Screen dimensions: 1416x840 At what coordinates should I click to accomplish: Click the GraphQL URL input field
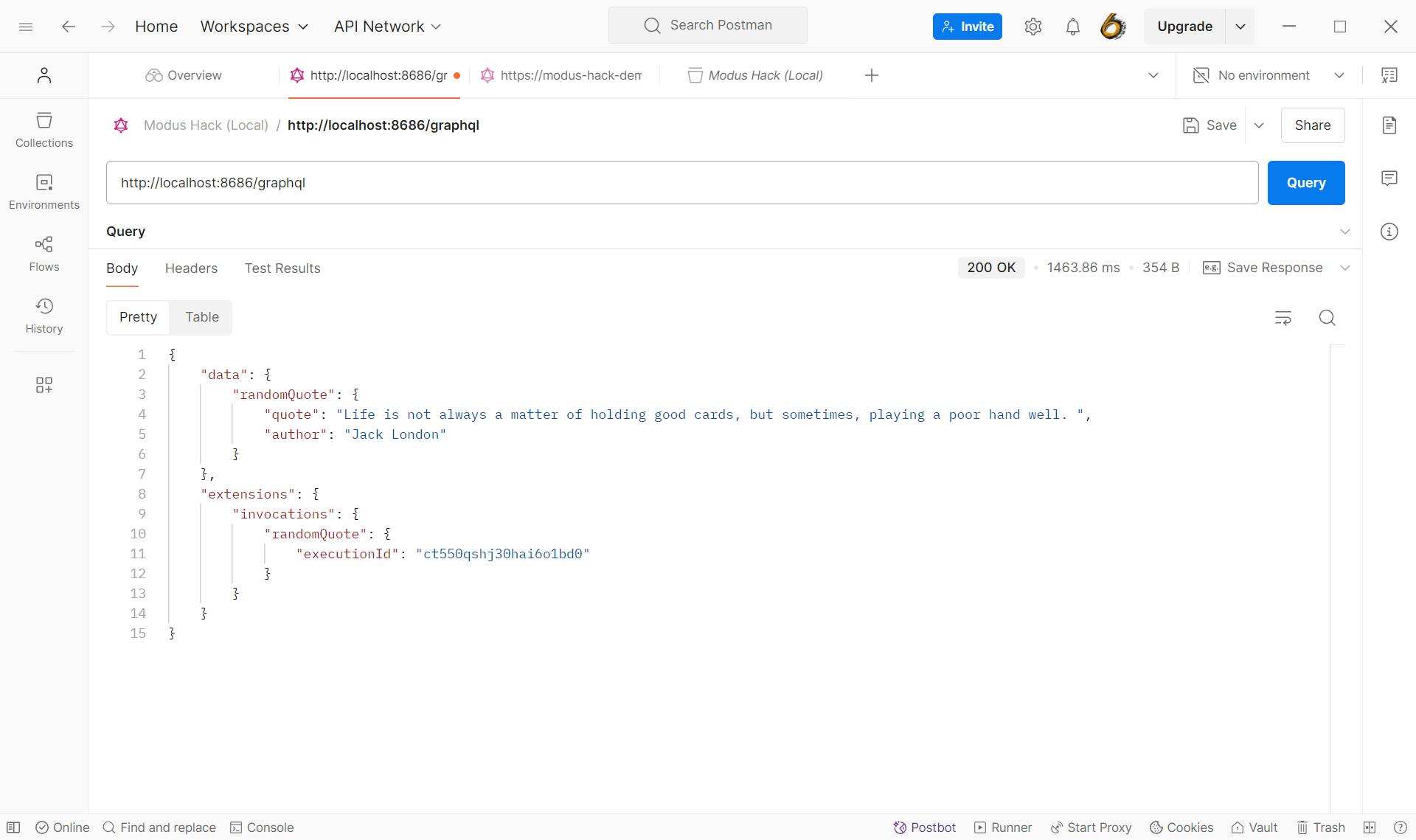click(682, 183)
